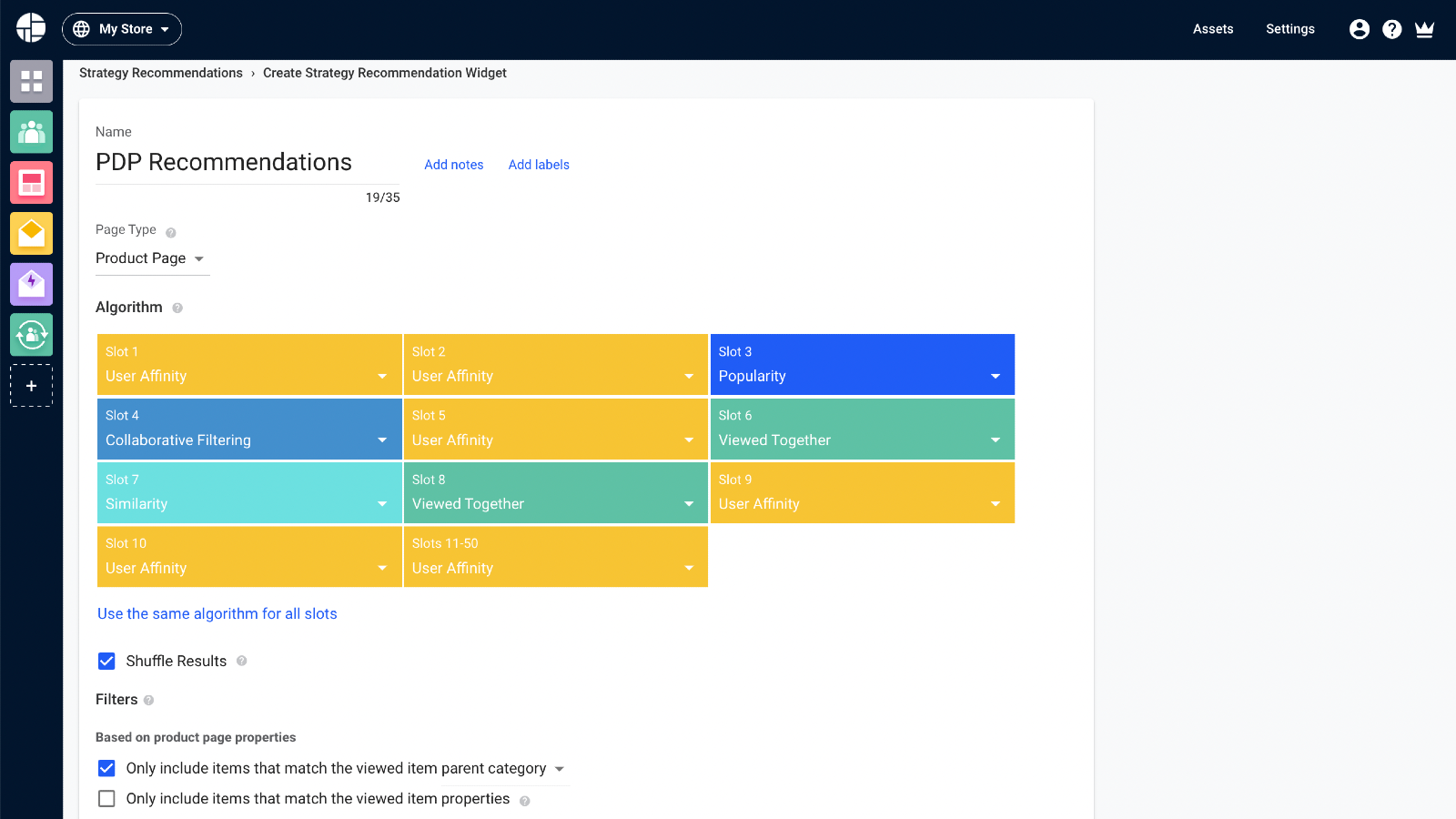Disable the Shuffle Results checkbox
This screenshot has height=819, width=1456.
tap(106, 661)
